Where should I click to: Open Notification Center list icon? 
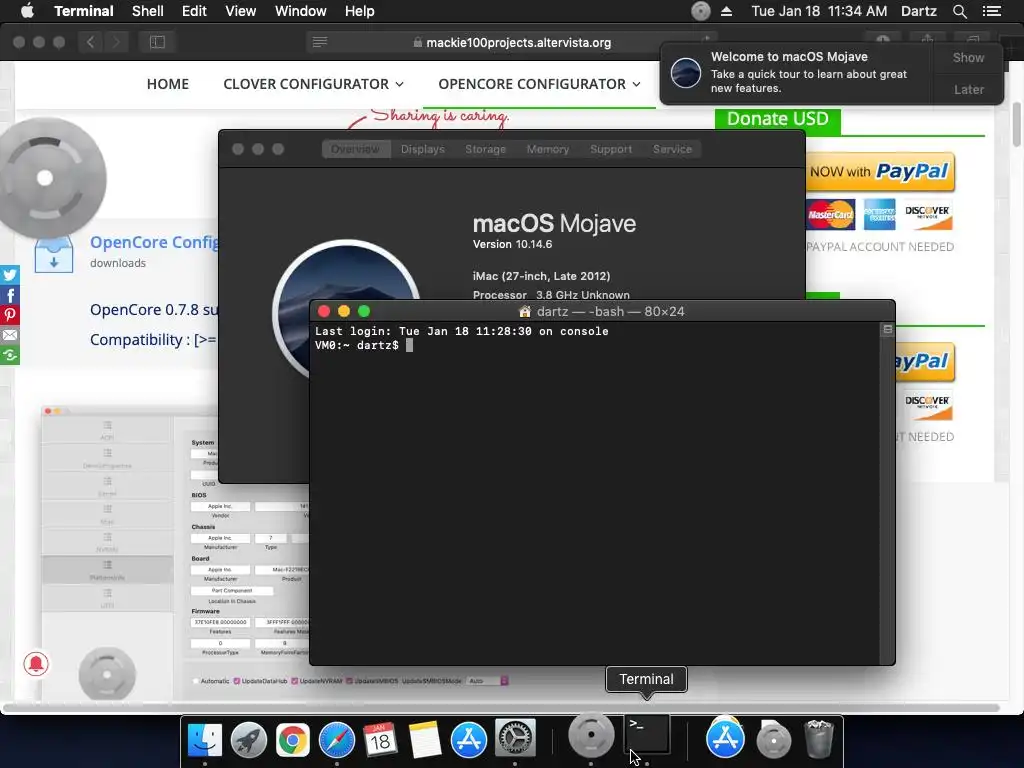pos(991,11)
